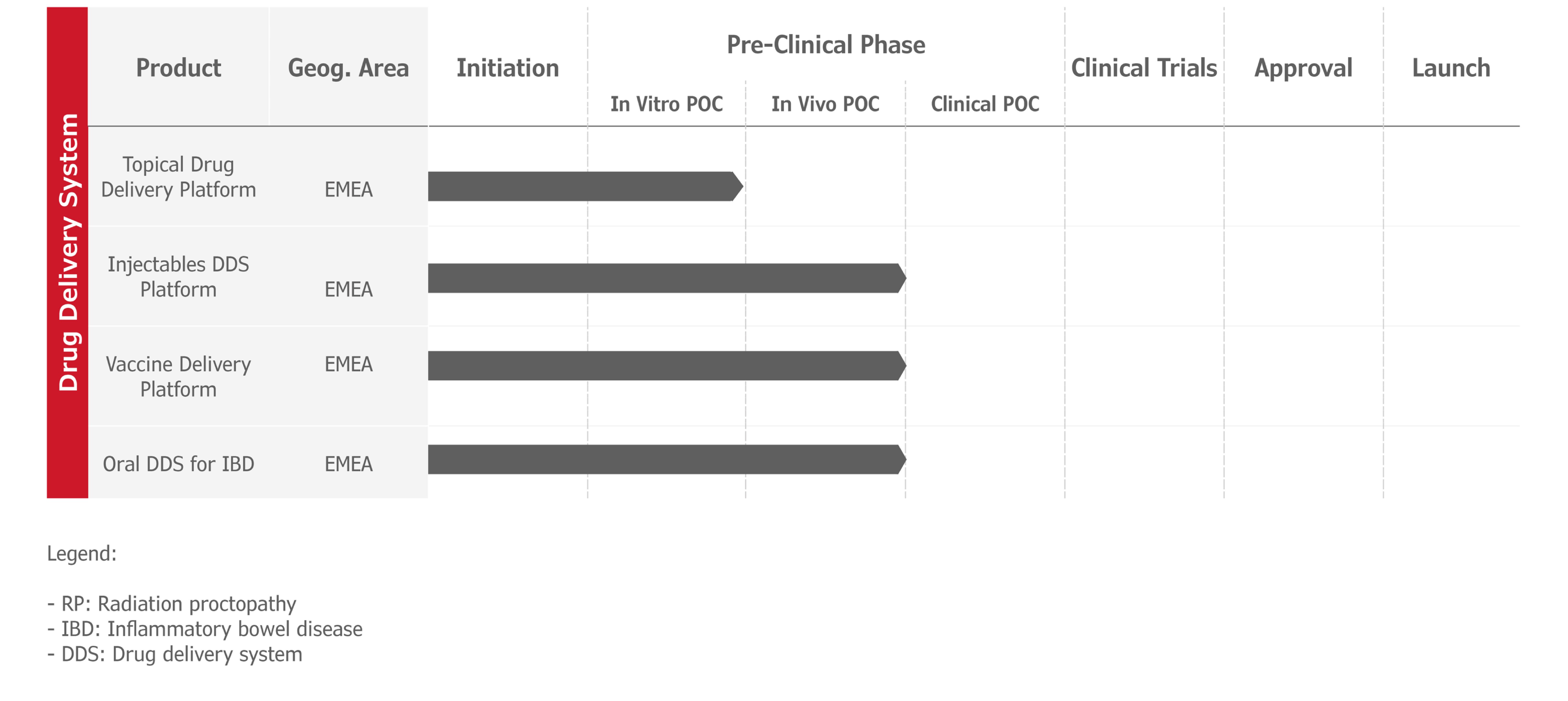Select the Initiation stage header
Image resolution: width=1568 pixels, height=701 pixels.
coord(508,68)
